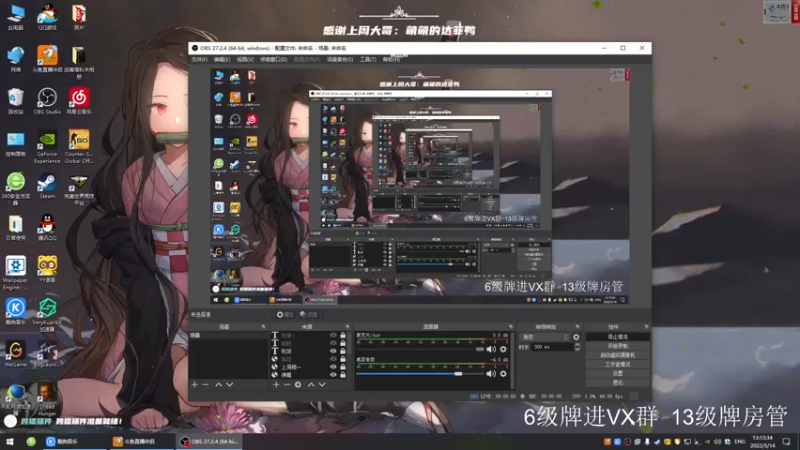Select the scene entry in Scenes list

tap(229, 336)
